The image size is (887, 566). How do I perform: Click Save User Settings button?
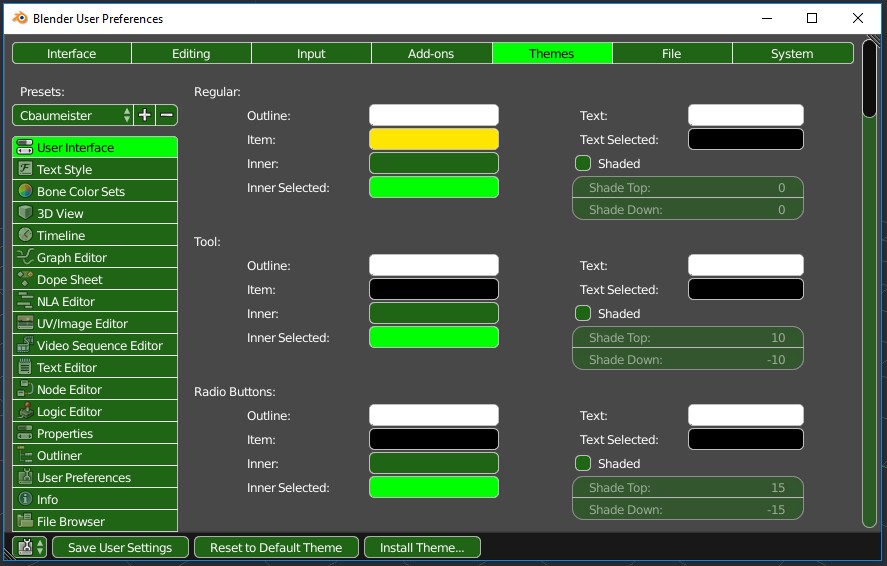pyautogui.click(x=120, y=547)
